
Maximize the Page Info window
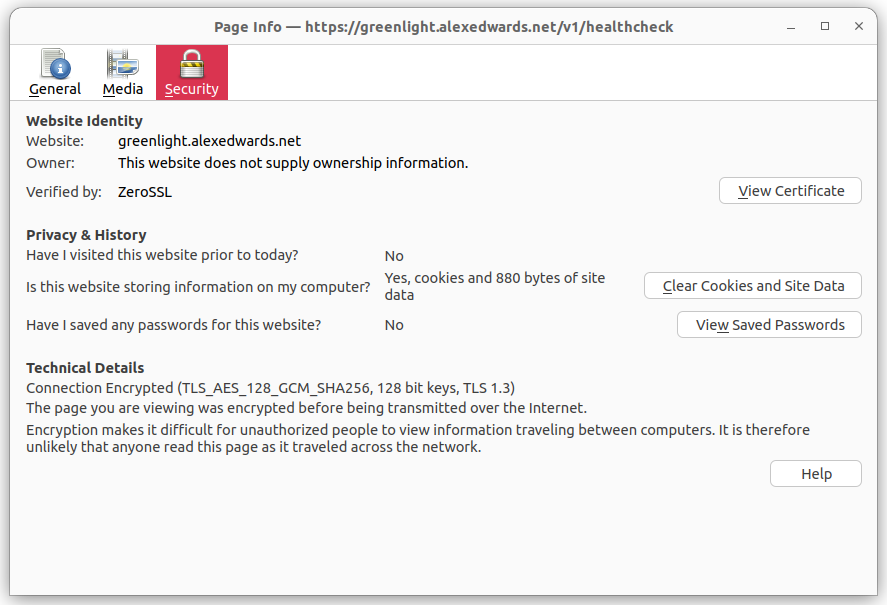[825, 27]
